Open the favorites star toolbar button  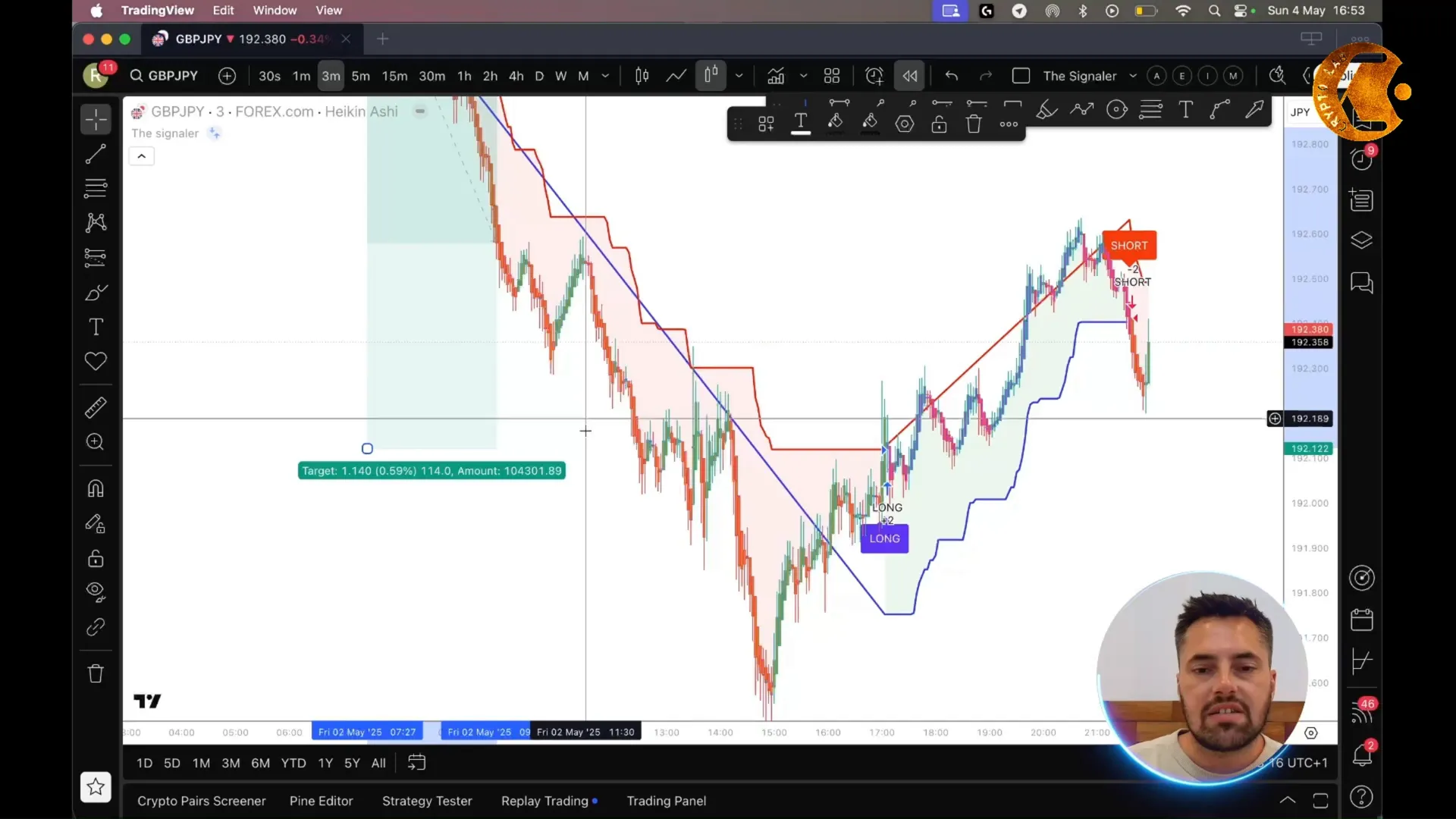coord(96,787)
